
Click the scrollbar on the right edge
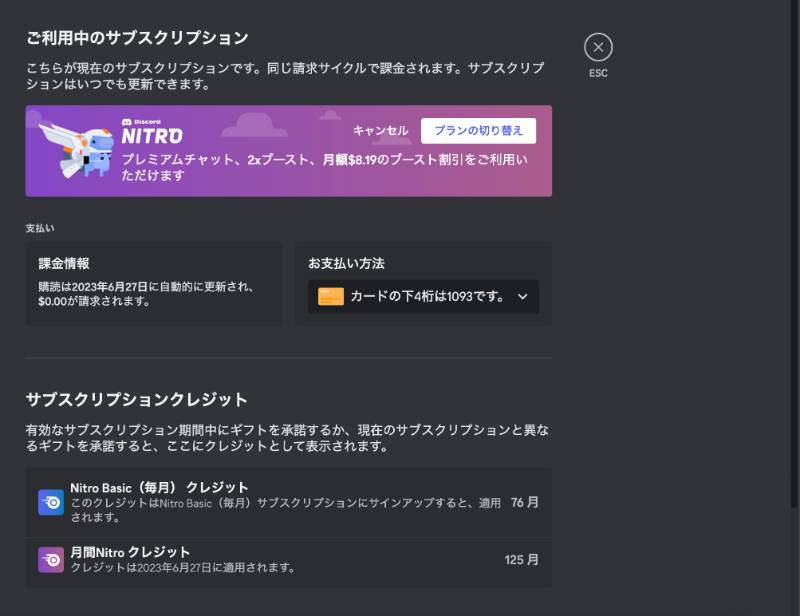coord(794,255)
